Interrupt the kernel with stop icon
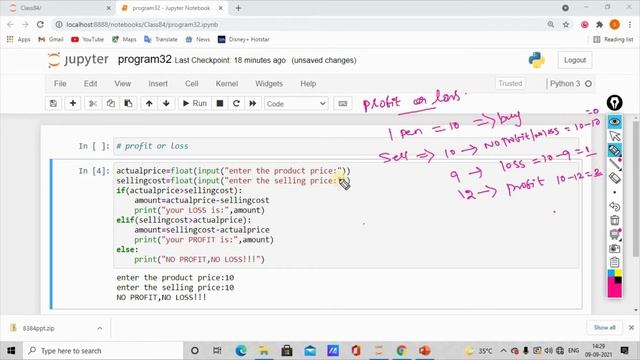This screenshot has height=360, width=640. click(220, 104)
